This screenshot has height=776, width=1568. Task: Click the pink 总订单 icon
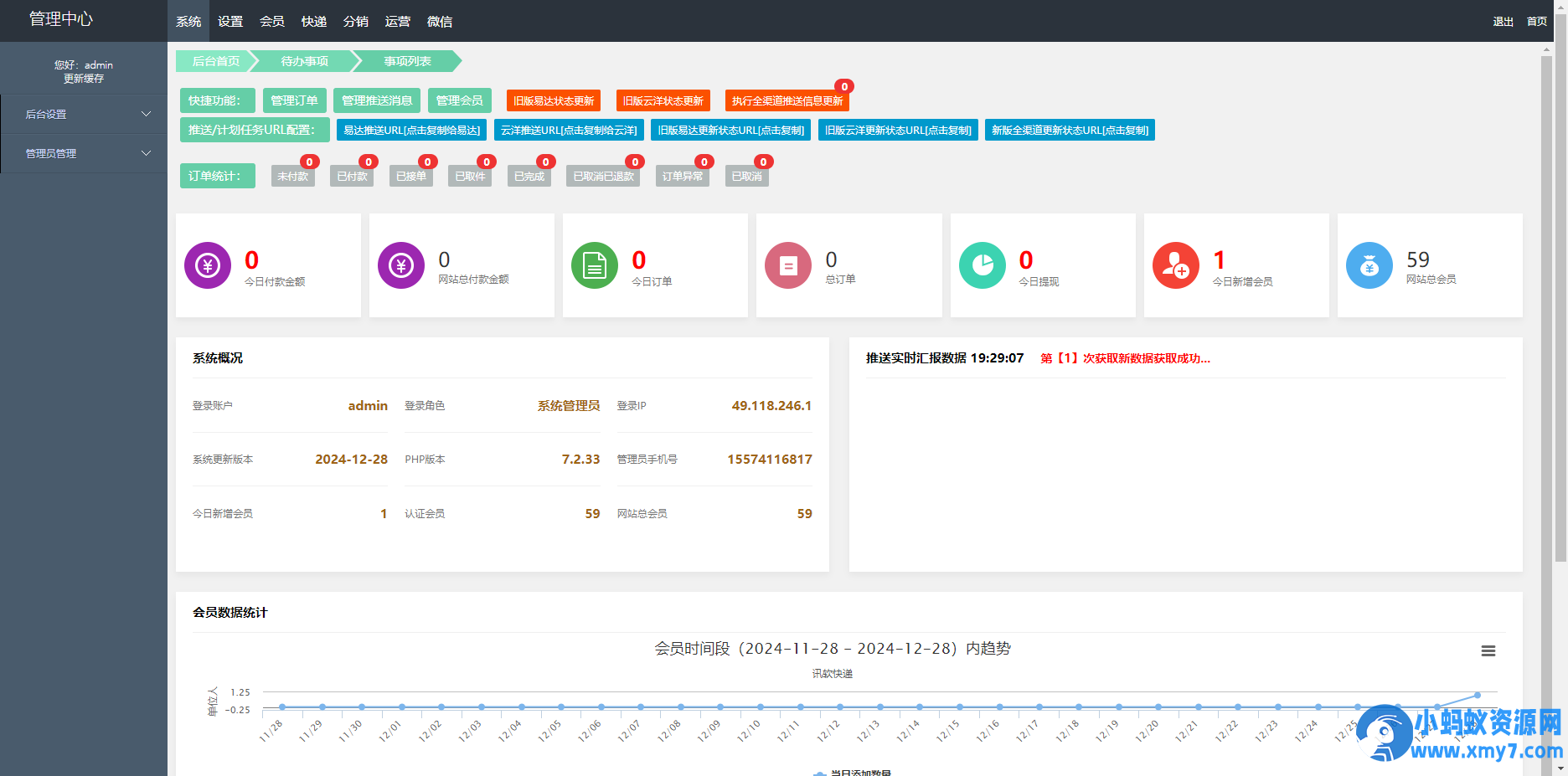[787, 265]
